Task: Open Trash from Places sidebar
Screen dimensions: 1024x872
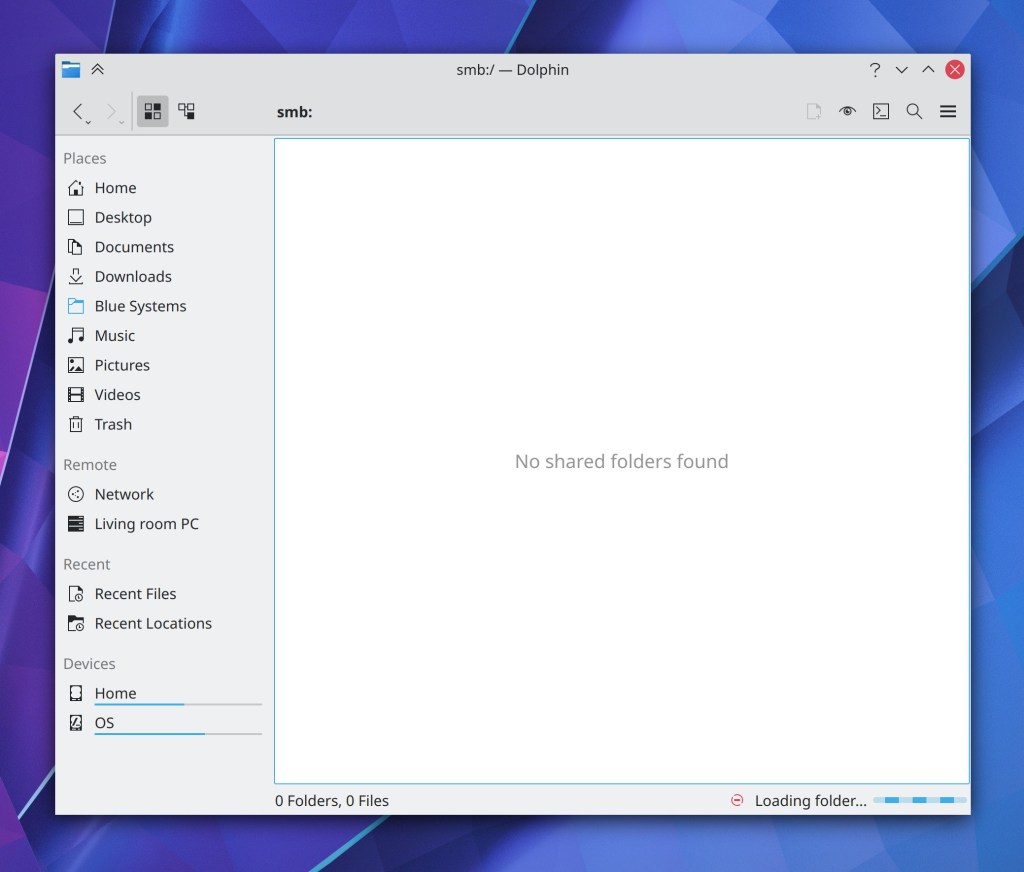Action: click(x=112, y=424)
